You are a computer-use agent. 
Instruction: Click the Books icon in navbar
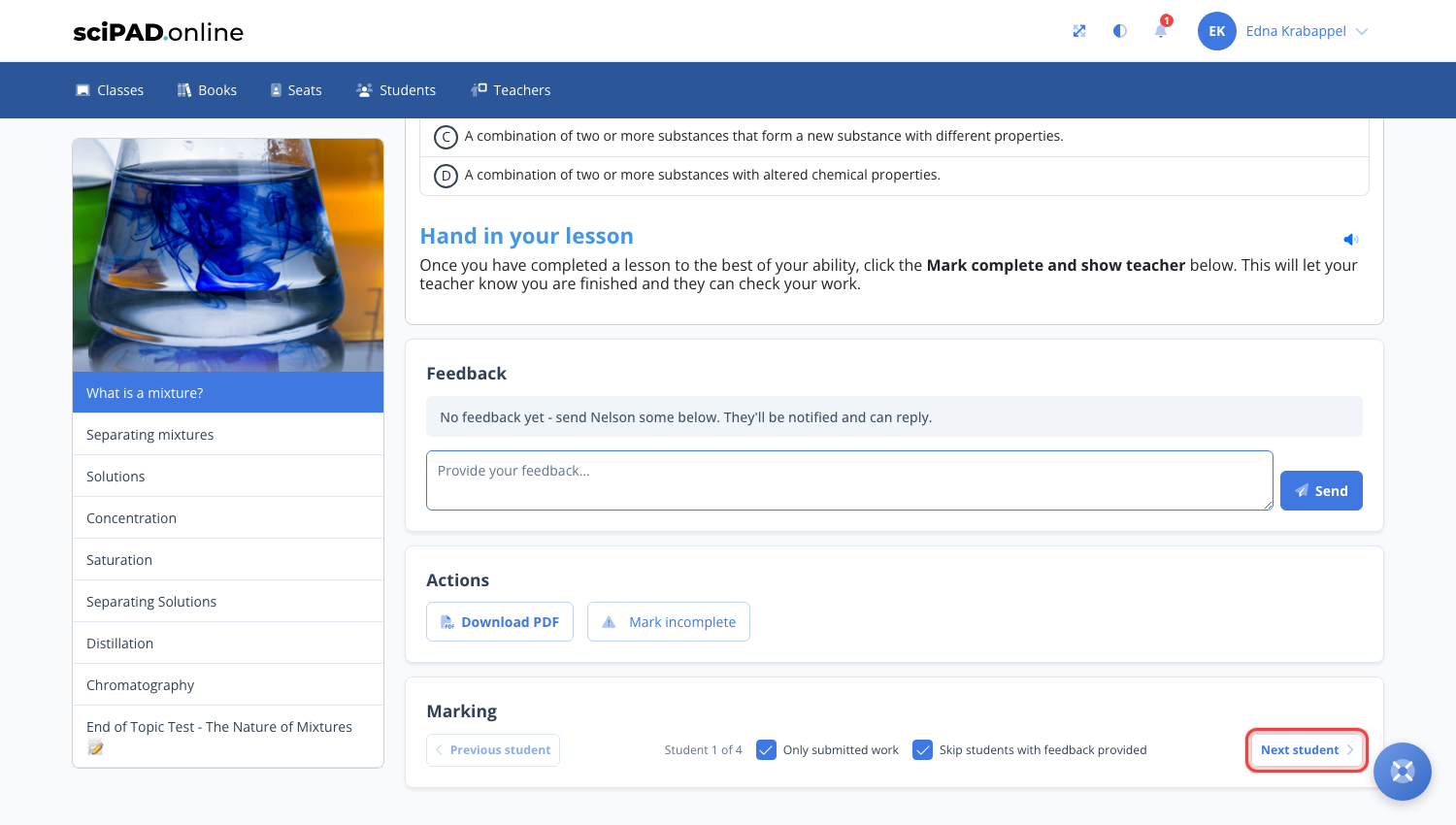click(x=184, y=90)
